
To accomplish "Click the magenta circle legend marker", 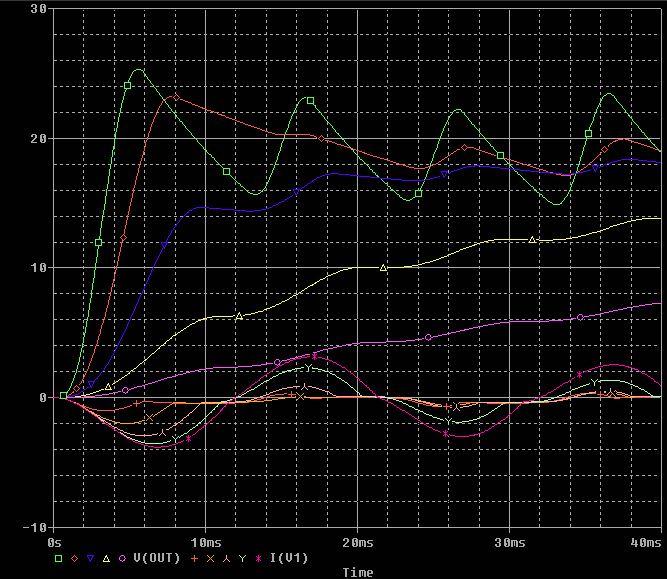I will 123,559.
